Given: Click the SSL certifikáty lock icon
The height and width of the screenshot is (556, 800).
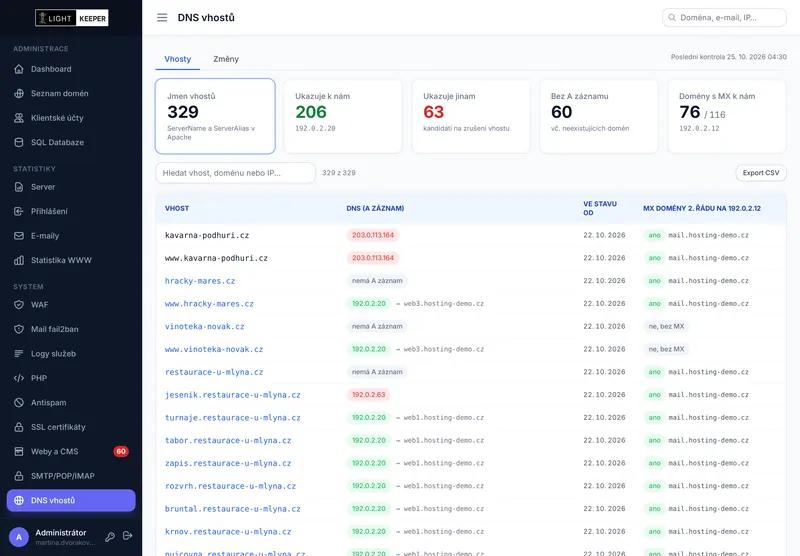Looking at the screenshot, I should [19, 427].
